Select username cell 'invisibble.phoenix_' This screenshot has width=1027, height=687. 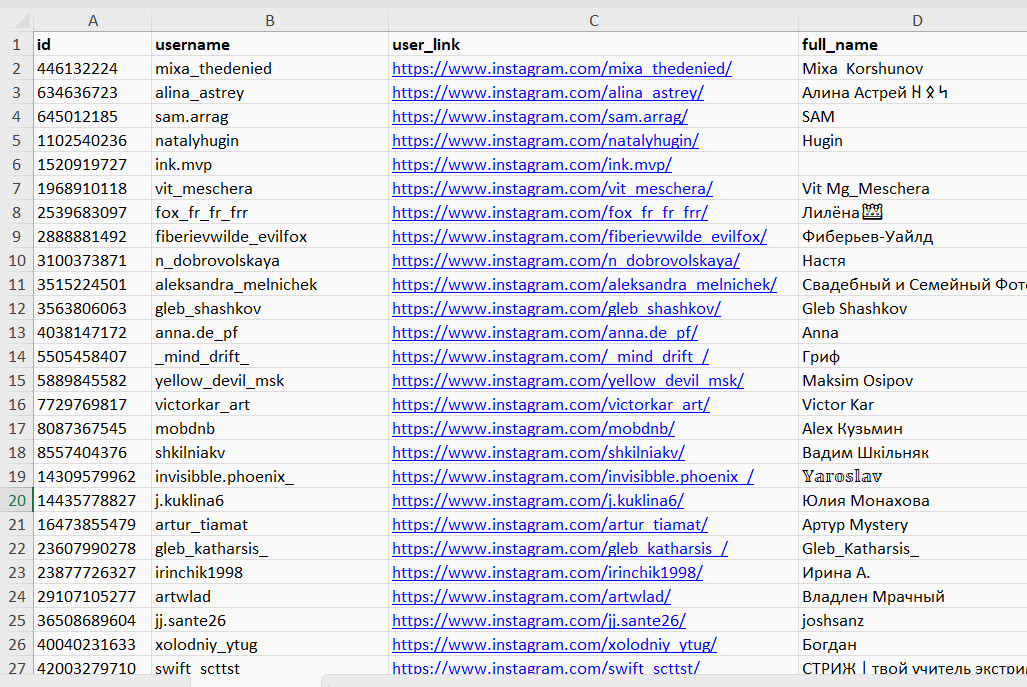(x=270, y=477)
